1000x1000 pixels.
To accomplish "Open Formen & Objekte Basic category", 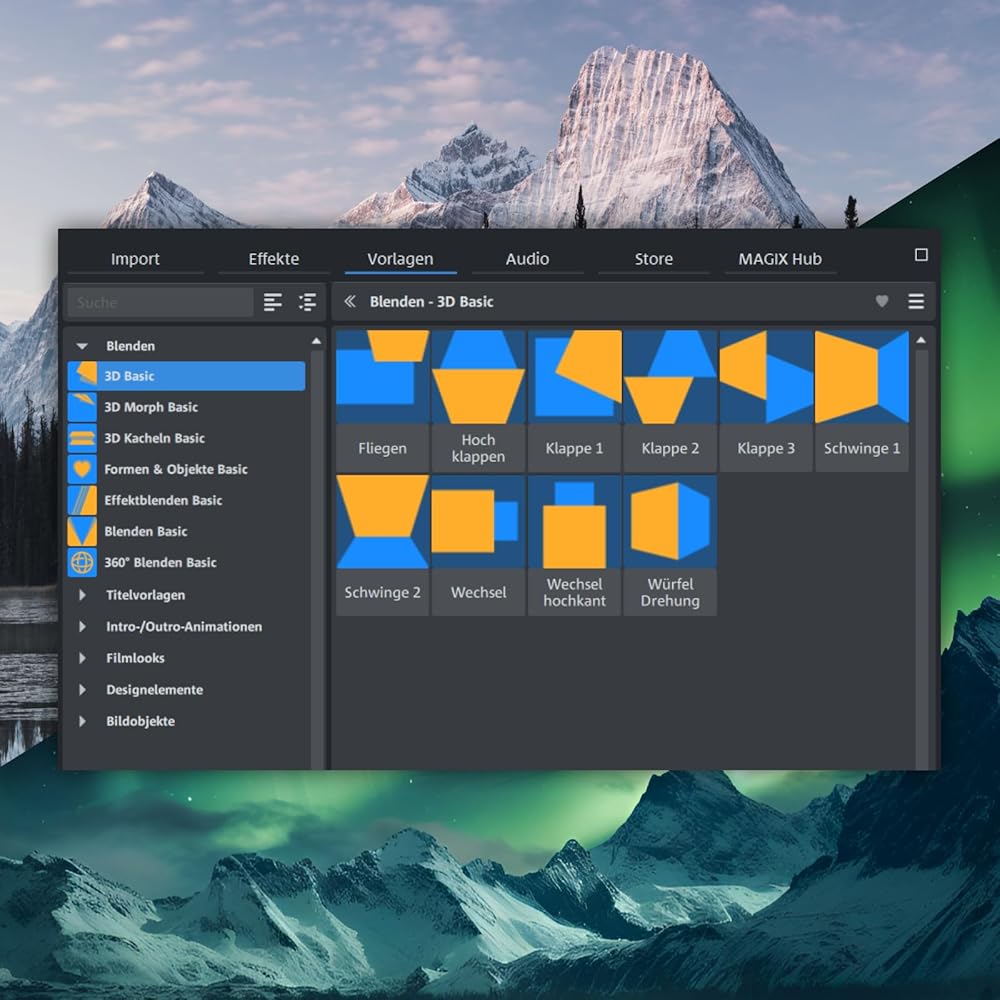I will (x=175, y=469).
